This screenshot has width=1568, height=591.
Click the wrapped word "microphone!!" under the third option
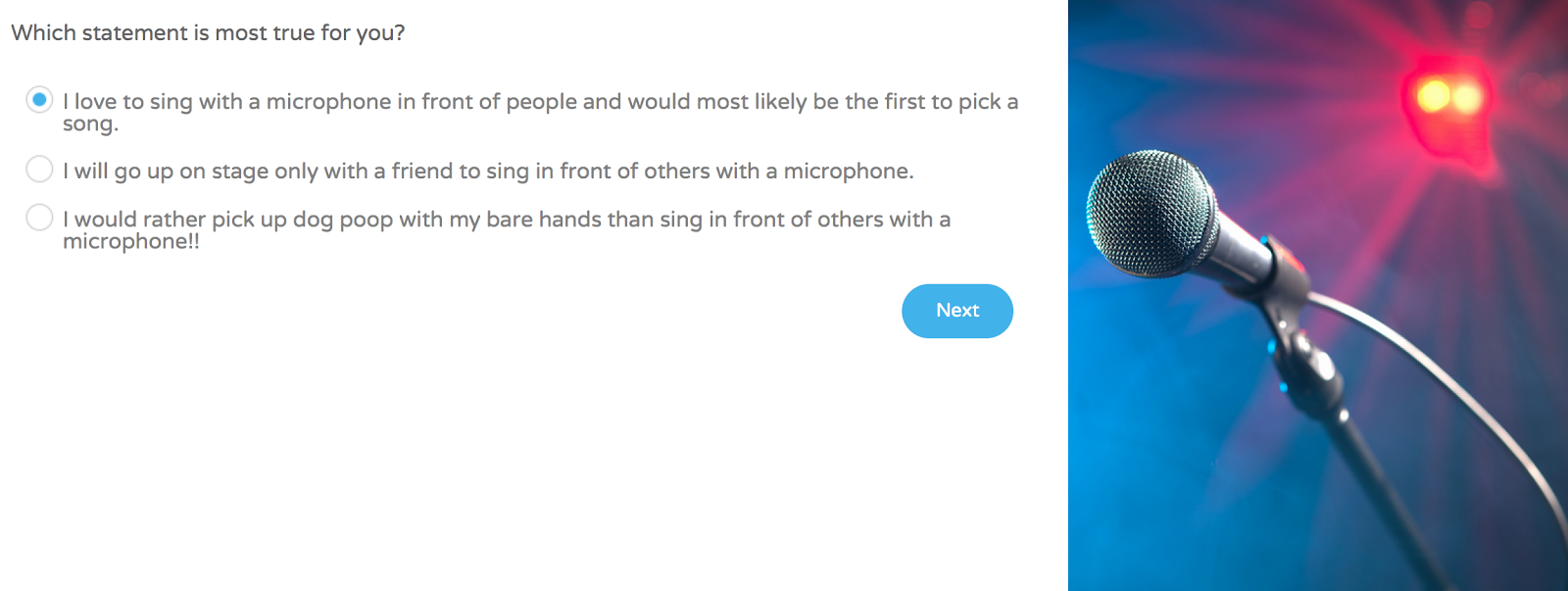pos(131,241)
